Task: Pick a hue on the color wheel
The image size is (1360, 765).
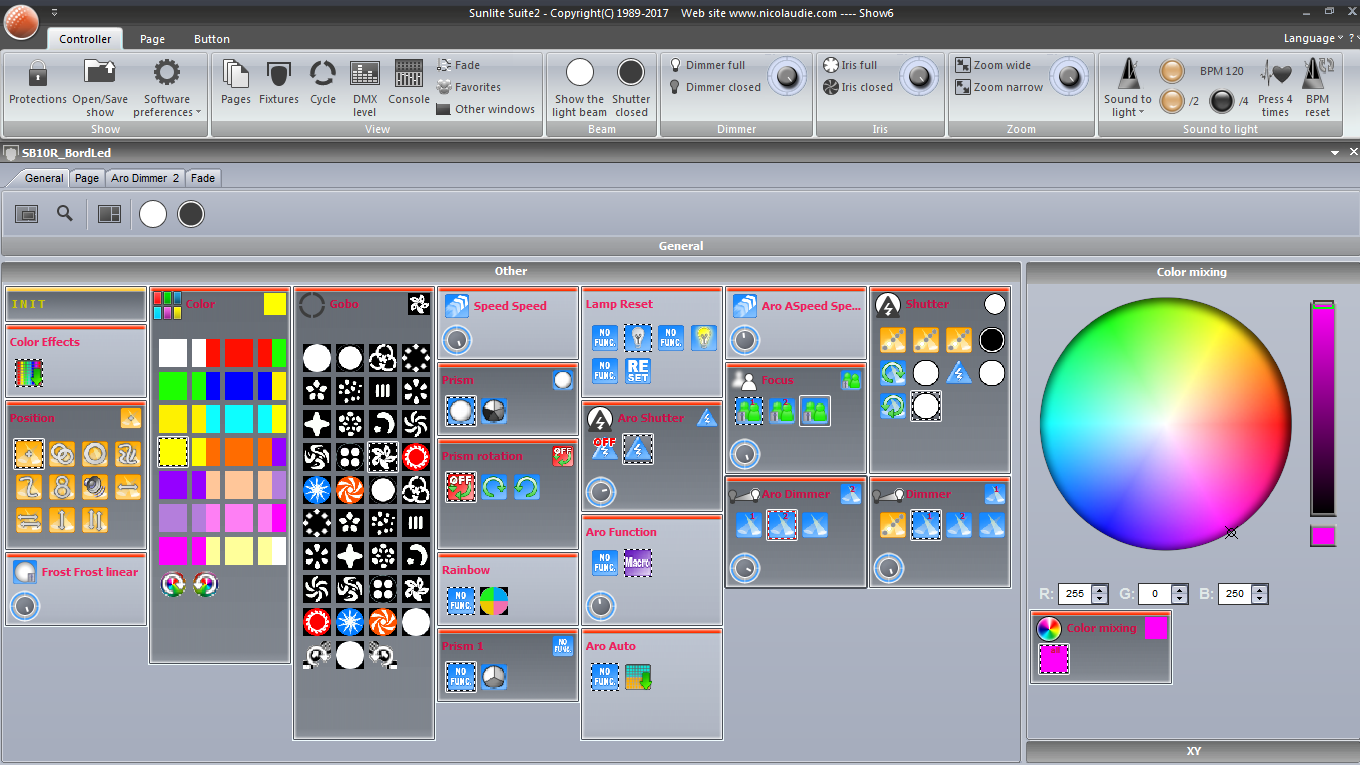Action: click(x=1166, y=424)
